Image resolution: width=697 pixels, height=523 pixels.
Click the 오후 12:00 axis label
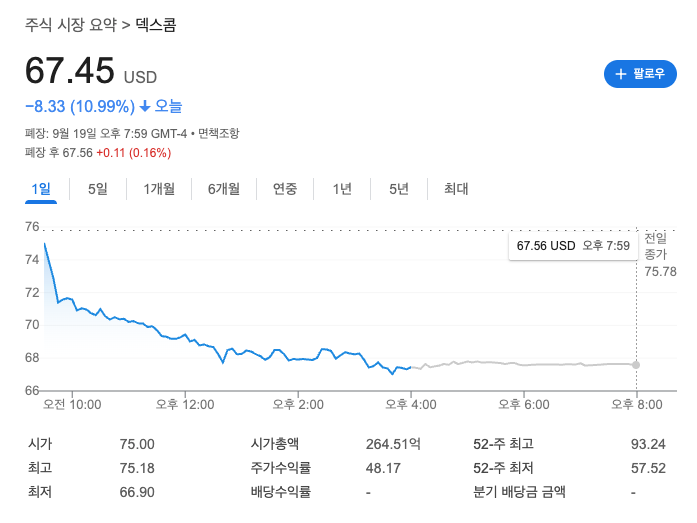(x=185, y=405)
